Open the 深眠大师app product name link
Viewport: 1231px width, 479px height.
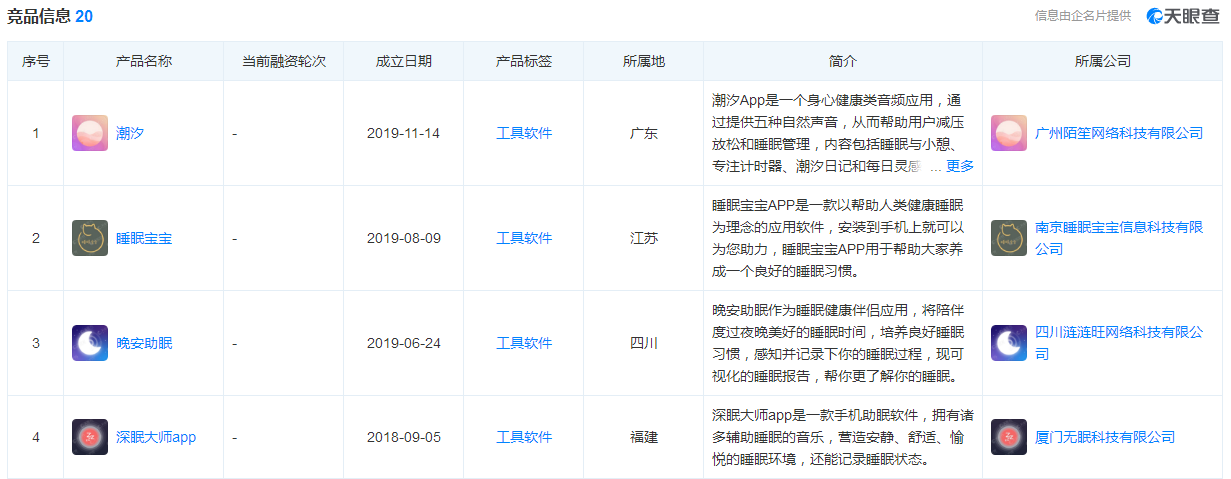click(x=156, y=437)
